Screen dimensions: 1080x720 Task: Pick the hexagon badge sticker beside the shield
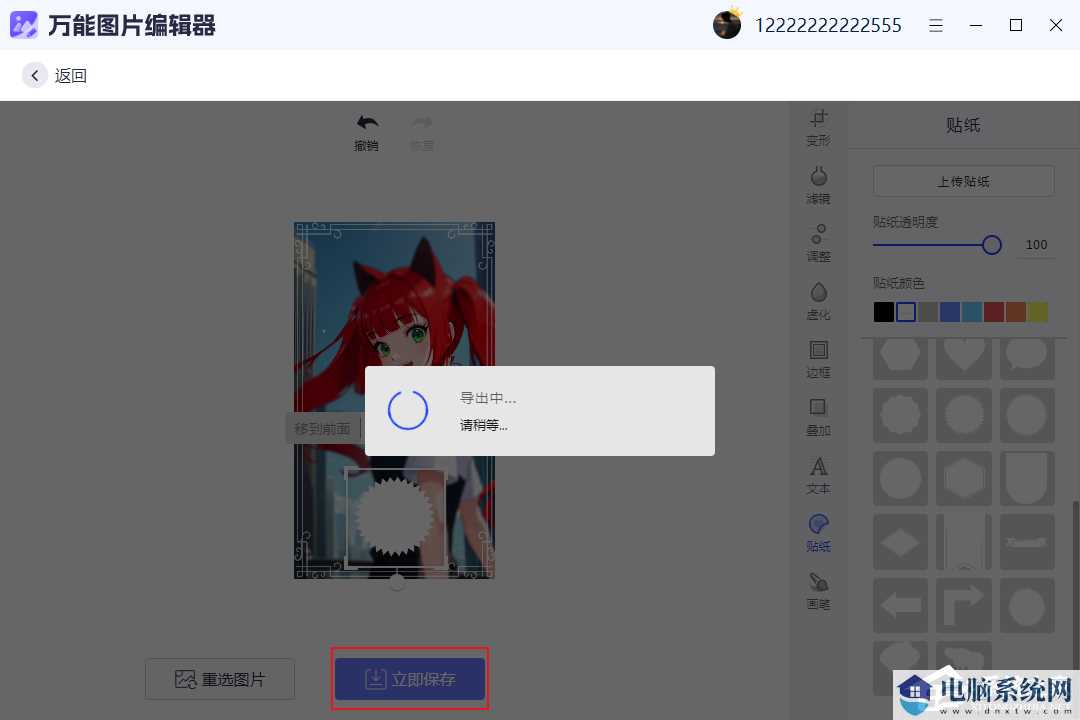pyautogui.click(x=964, y=478)
